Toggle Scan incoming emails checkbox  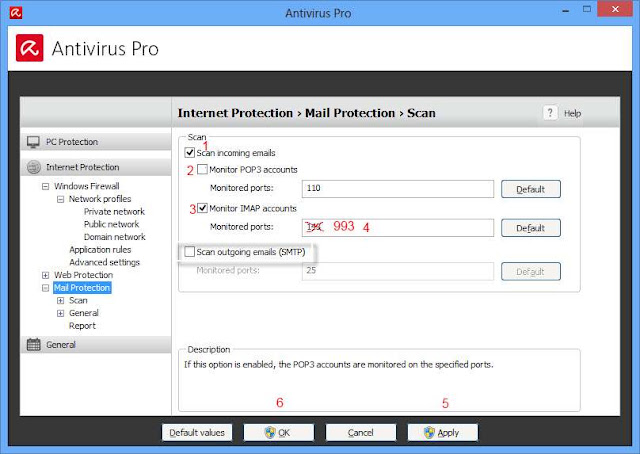tap(189, 153)
